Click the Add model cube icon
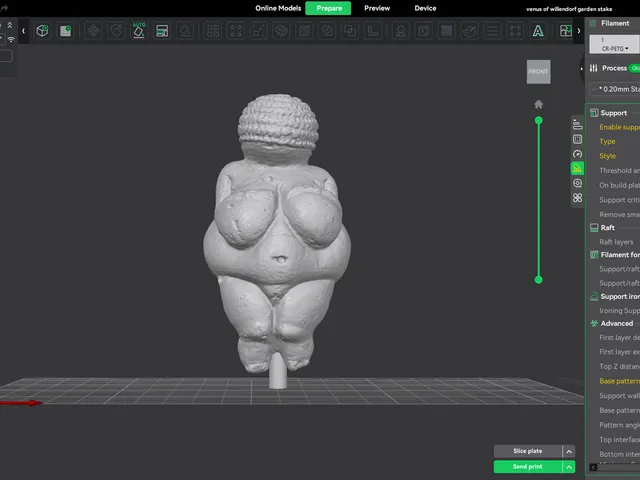 pos(42,31)
